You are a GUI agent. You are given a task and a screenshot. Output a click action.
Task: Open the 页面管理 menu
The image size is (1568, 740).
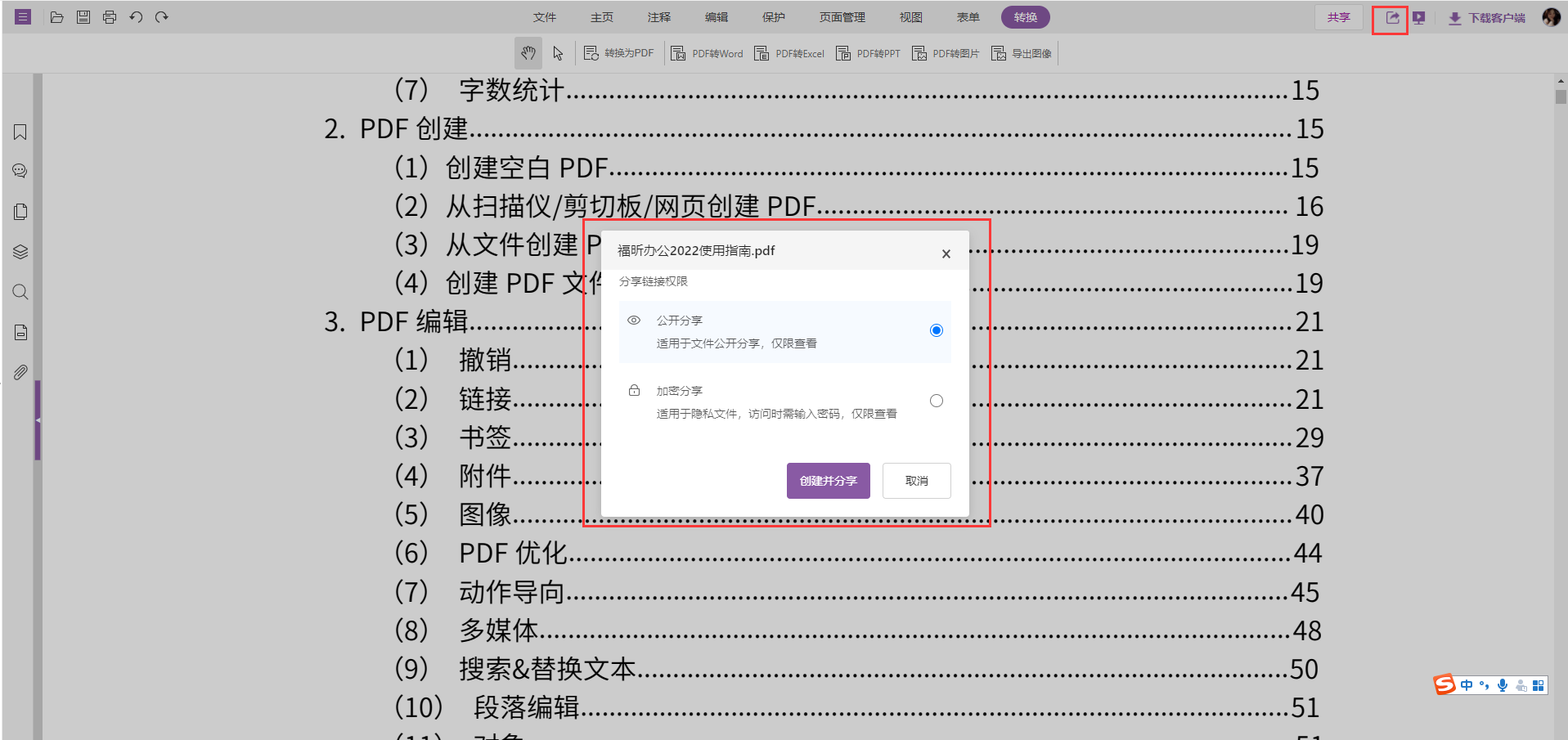point(841,16)
